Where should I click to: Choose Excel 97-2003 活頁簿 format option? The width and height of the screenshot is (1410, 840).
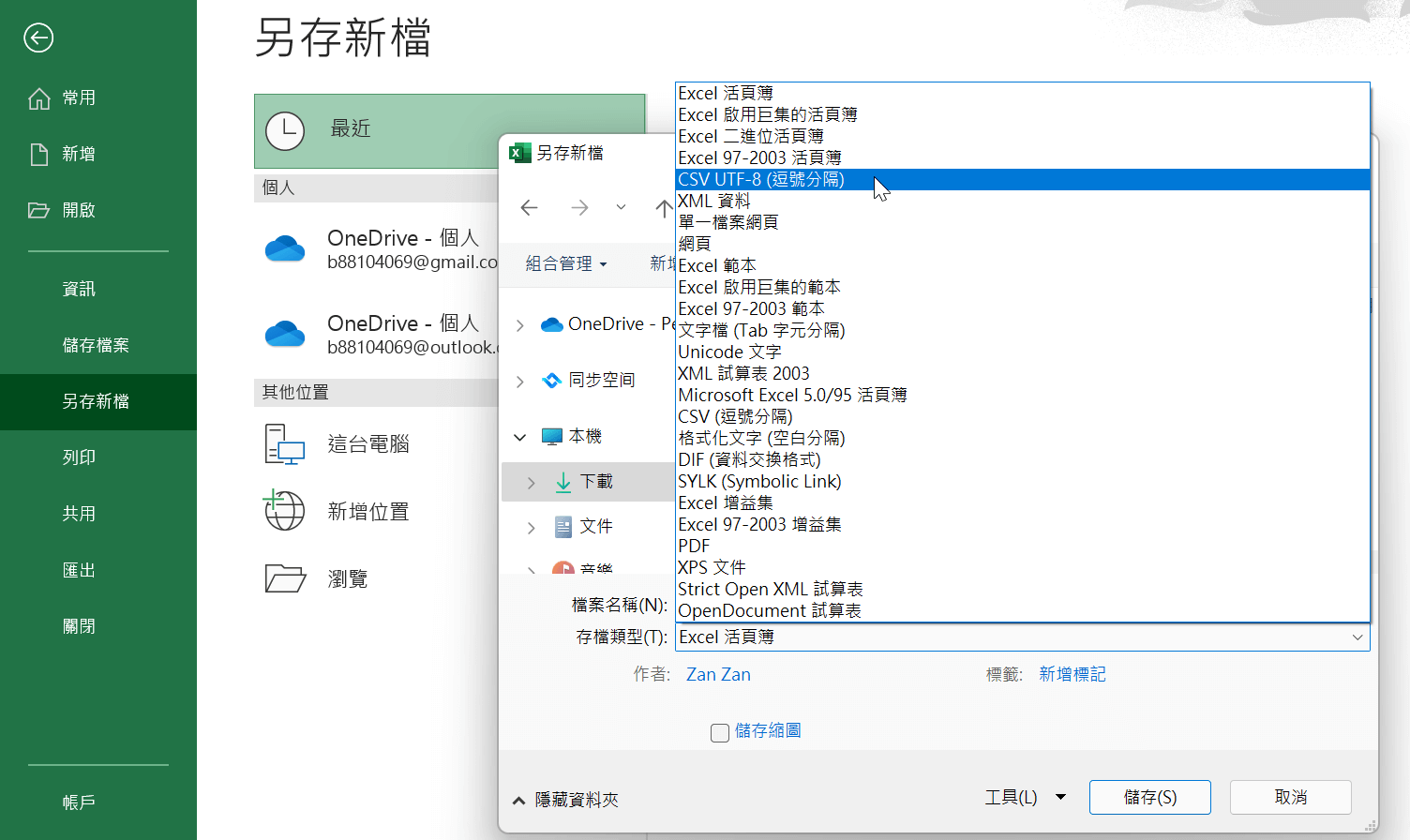pos(1023,157)
